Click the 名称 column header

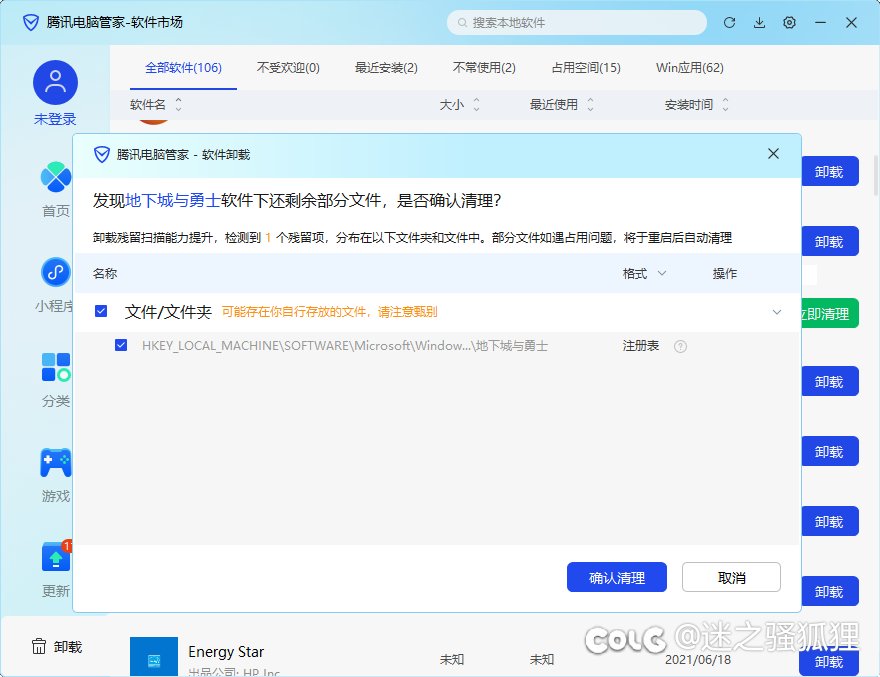point(105,273)
